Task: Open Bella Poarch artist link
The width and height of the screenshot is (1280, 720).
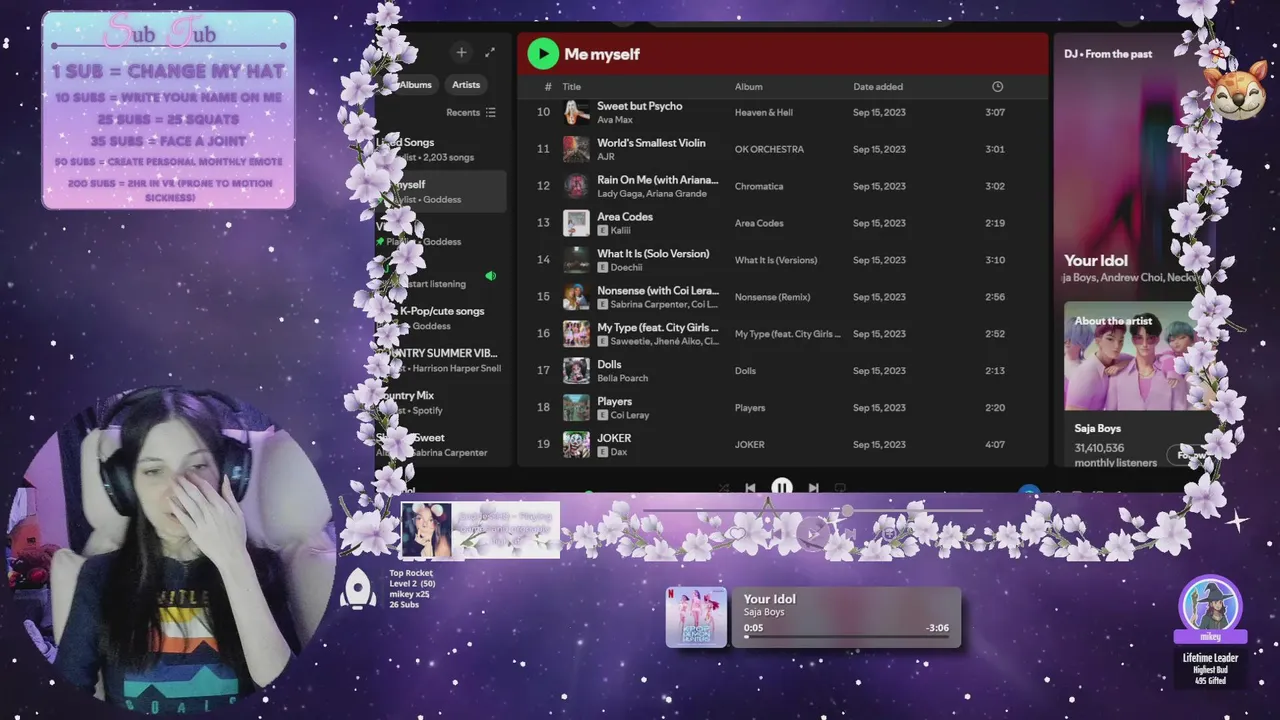Action: [x=623, y=378]
